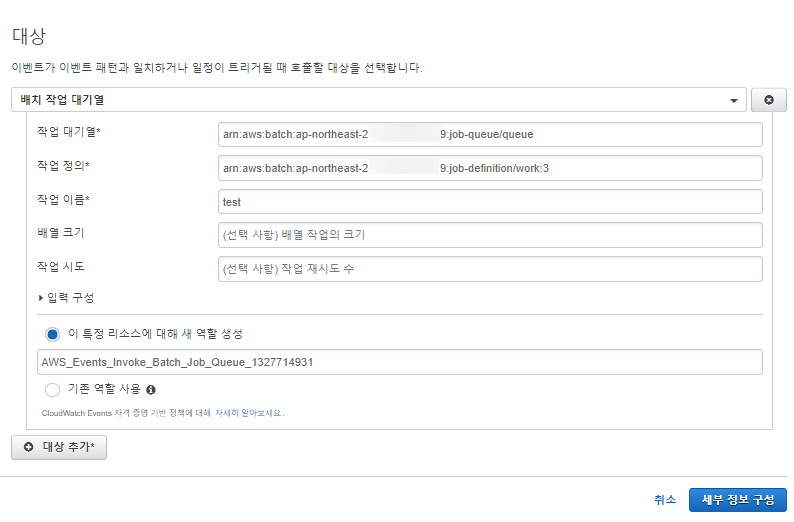Click the 세부 정보 구성 button
This screenshot has width=794, height=522.
737,500
